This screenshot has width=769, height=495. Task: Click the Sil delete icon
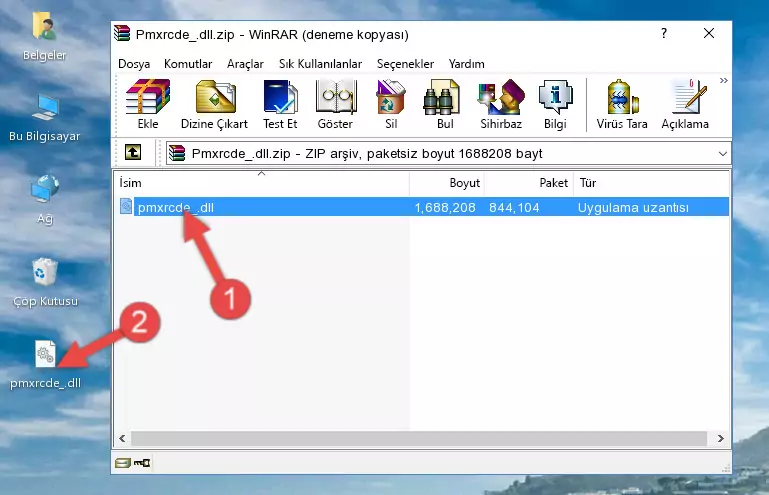coord(391,104)
